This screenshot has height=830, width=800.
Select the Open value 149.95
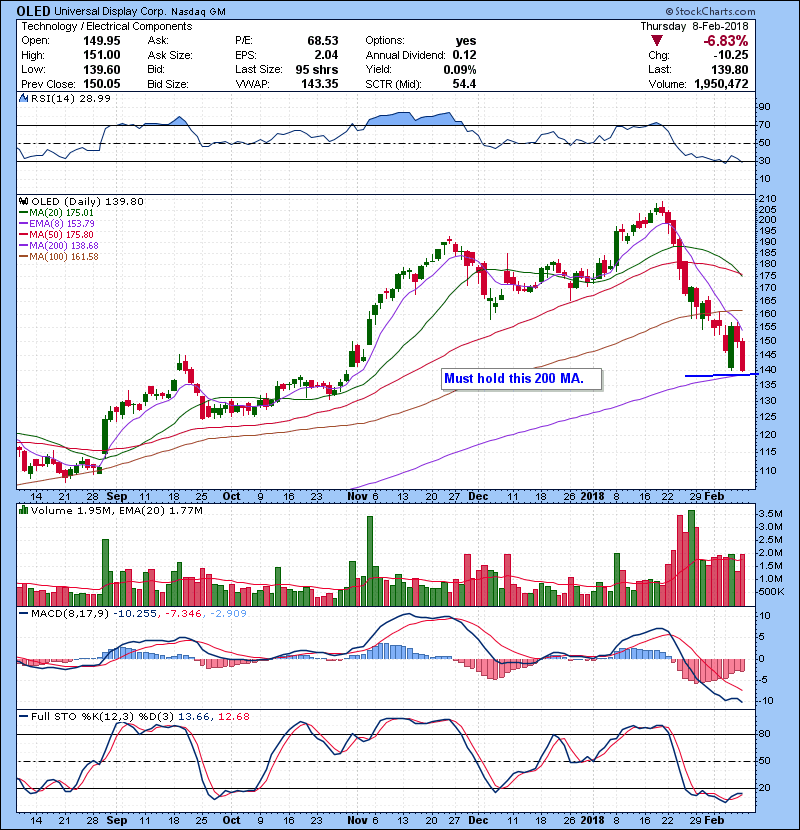pos(102,41)
